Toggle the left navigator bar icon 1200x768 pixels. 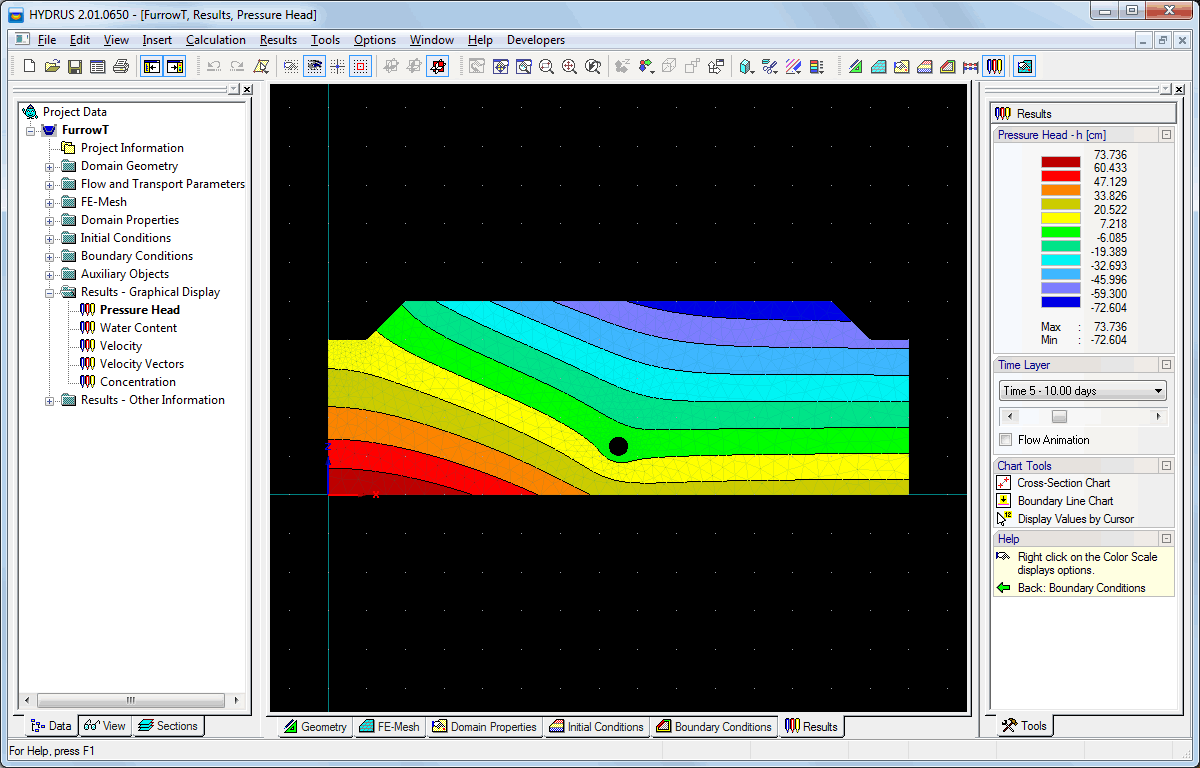click(152, 67)
